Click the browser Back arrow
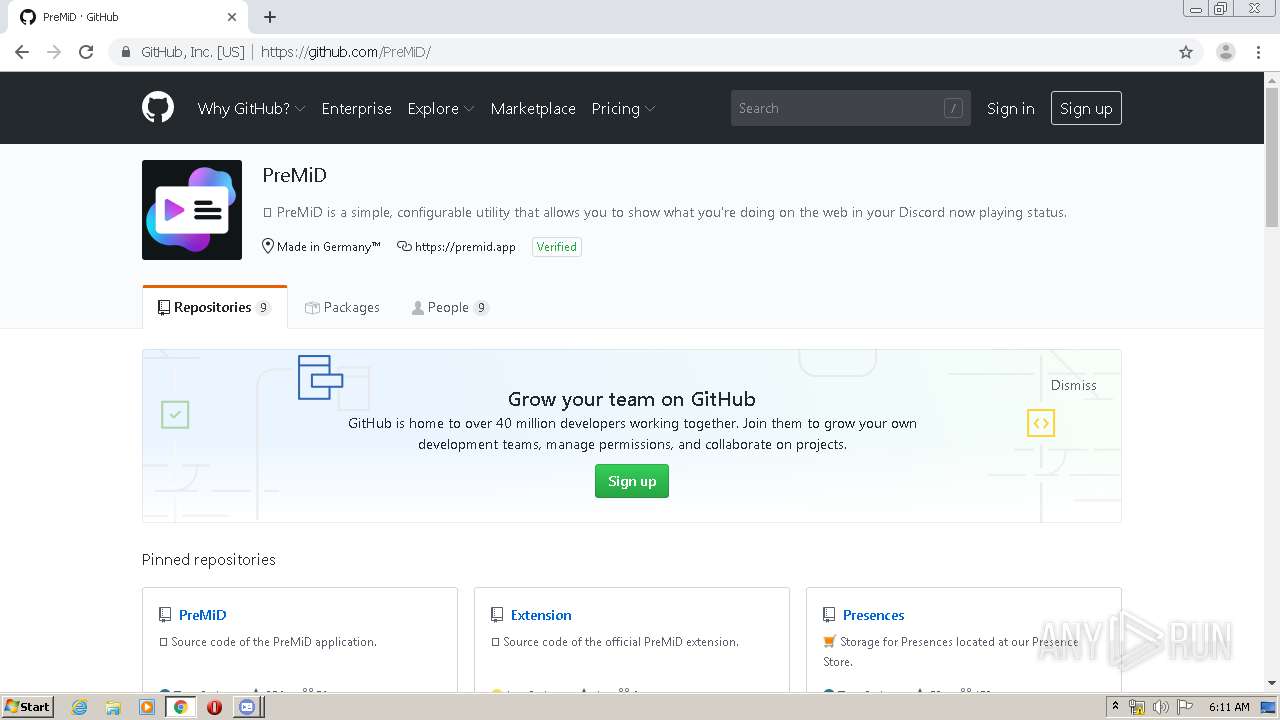 pos(22,52)
